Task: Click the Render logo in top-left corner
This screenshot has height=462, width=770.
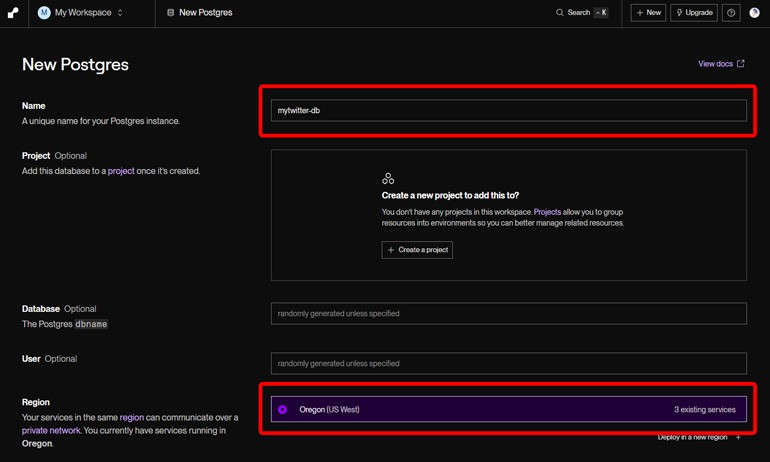Action: click(13, 13)
